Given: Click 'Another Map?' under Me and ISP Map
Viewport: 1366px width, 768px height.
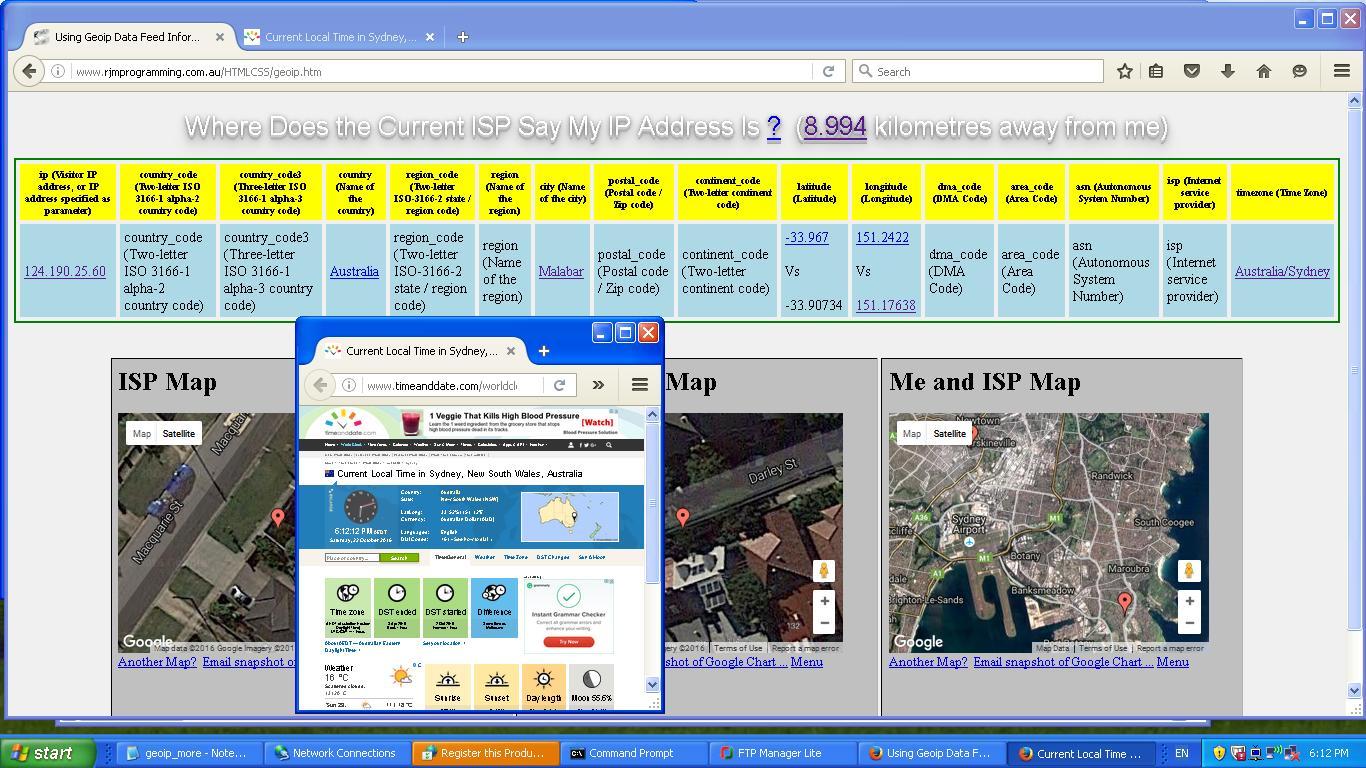Looking at the screenshot, I should (928, 661).
